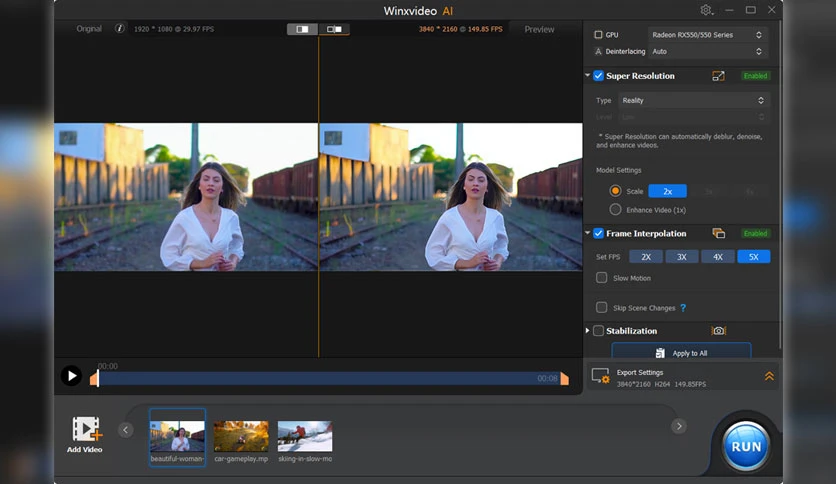The height and width of the screenshot is (484, 836).
Task: Select 2x scale option
Action: coord(668,191)
